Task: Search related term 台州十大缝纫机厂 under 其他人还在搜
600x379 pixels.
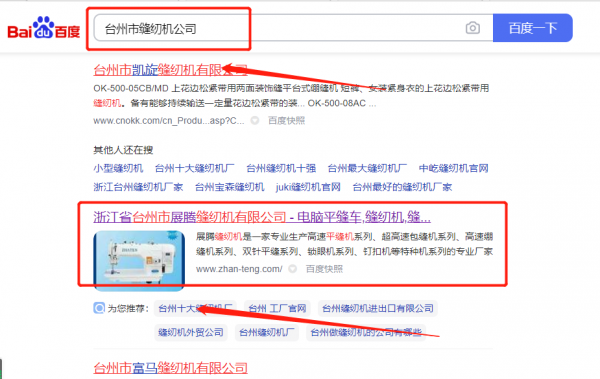Action: [194, 168]
